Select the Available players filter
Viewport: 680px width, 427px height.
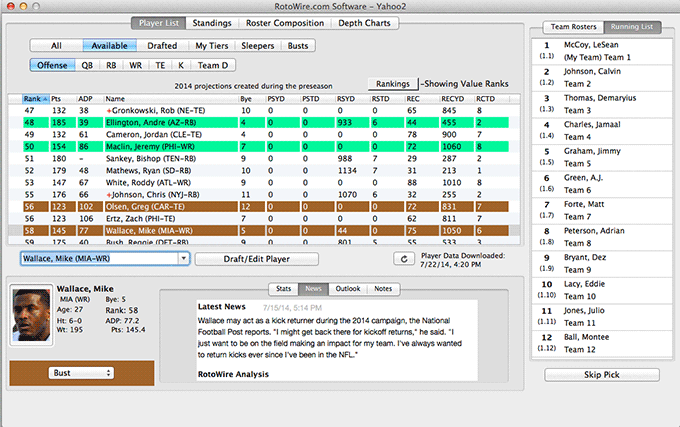pyautogui.click(x=109, y=46)
